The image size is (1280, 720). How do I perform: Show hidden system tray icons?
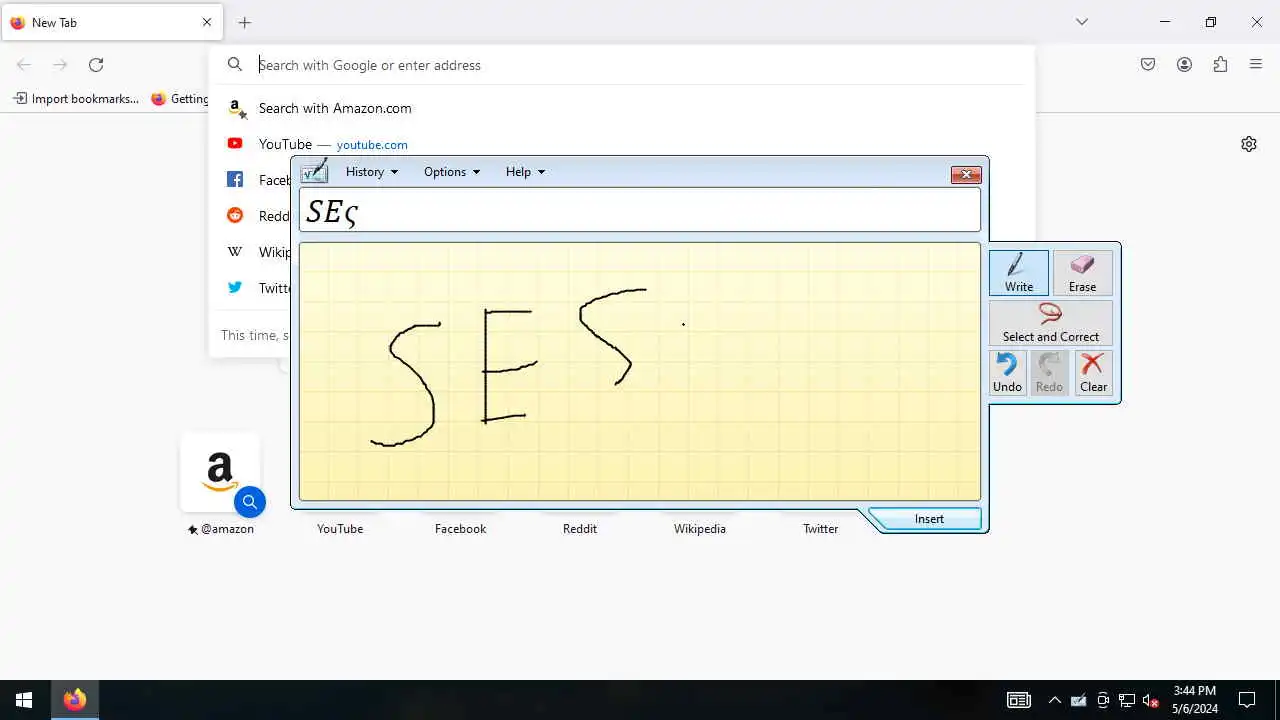(1055, 700)
